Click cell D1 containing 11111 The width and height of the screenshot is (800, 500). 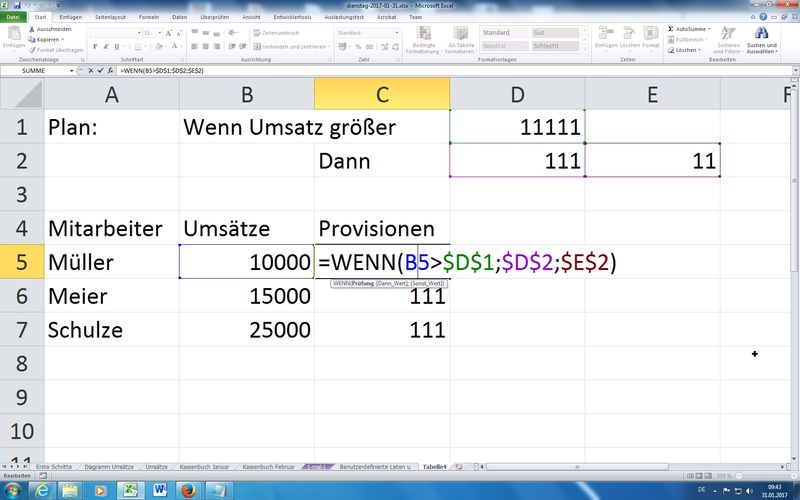tap(517, 127)
